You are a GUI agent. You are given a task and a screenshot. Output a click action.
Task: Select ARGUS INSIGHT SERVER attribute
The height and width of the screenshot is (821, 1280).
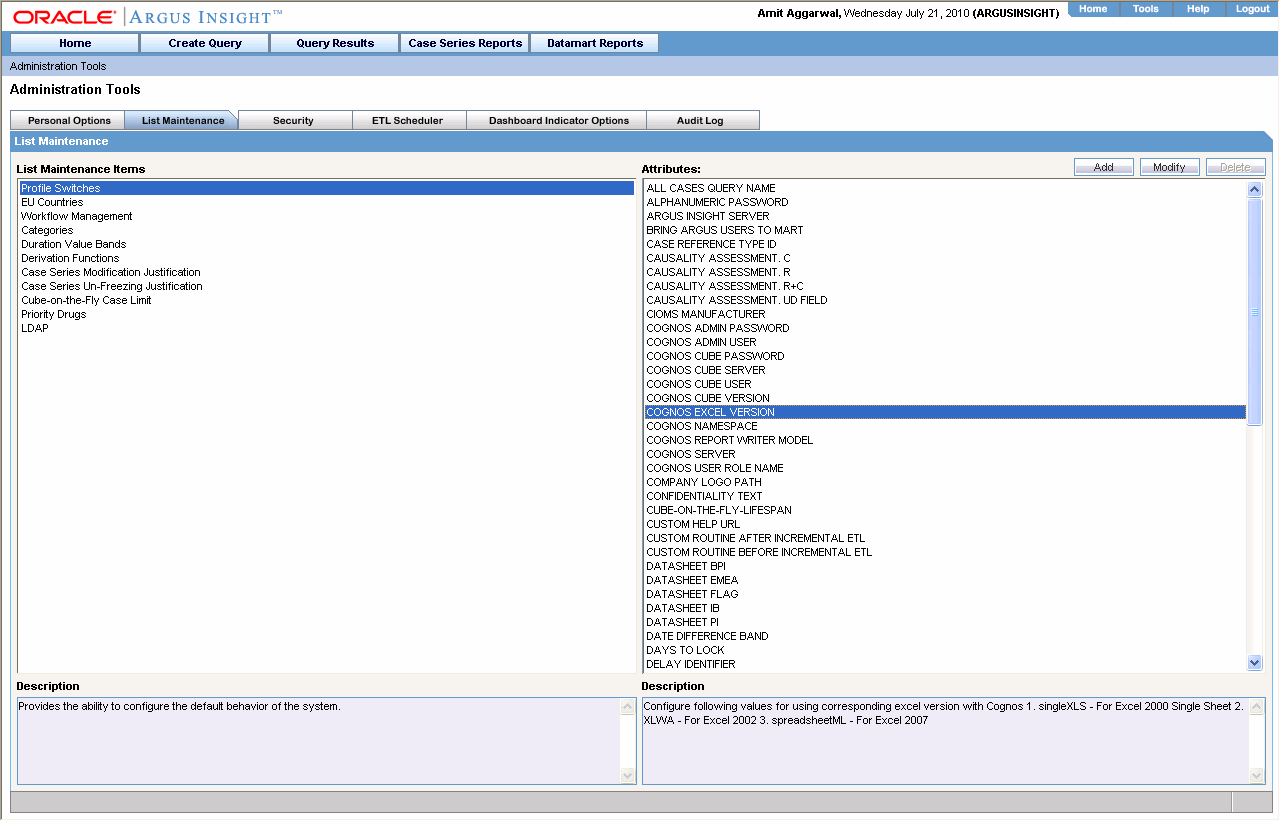pyautogui.click(x=945, y=216)
